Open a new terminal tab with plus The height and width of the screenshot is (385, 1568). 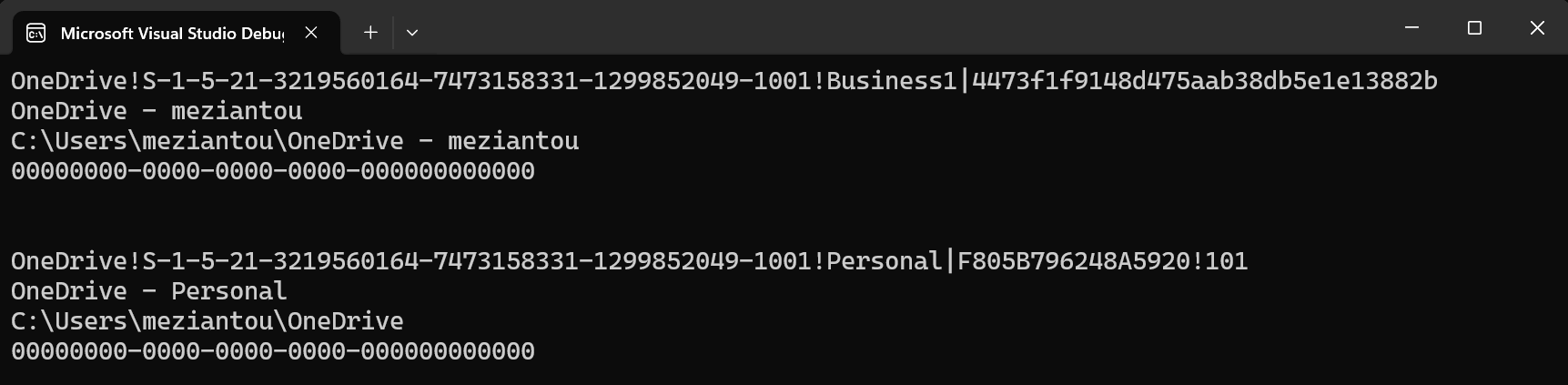[x=370, y=33]
